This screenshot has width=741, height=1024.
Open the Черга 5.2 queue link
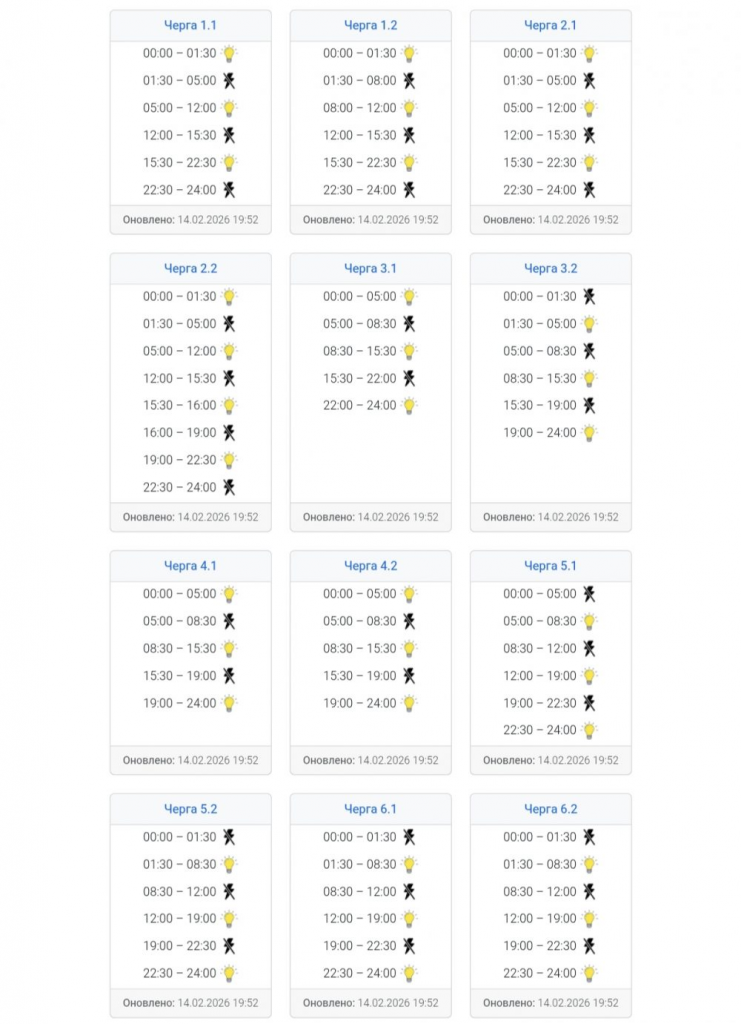tap(190, 809)
